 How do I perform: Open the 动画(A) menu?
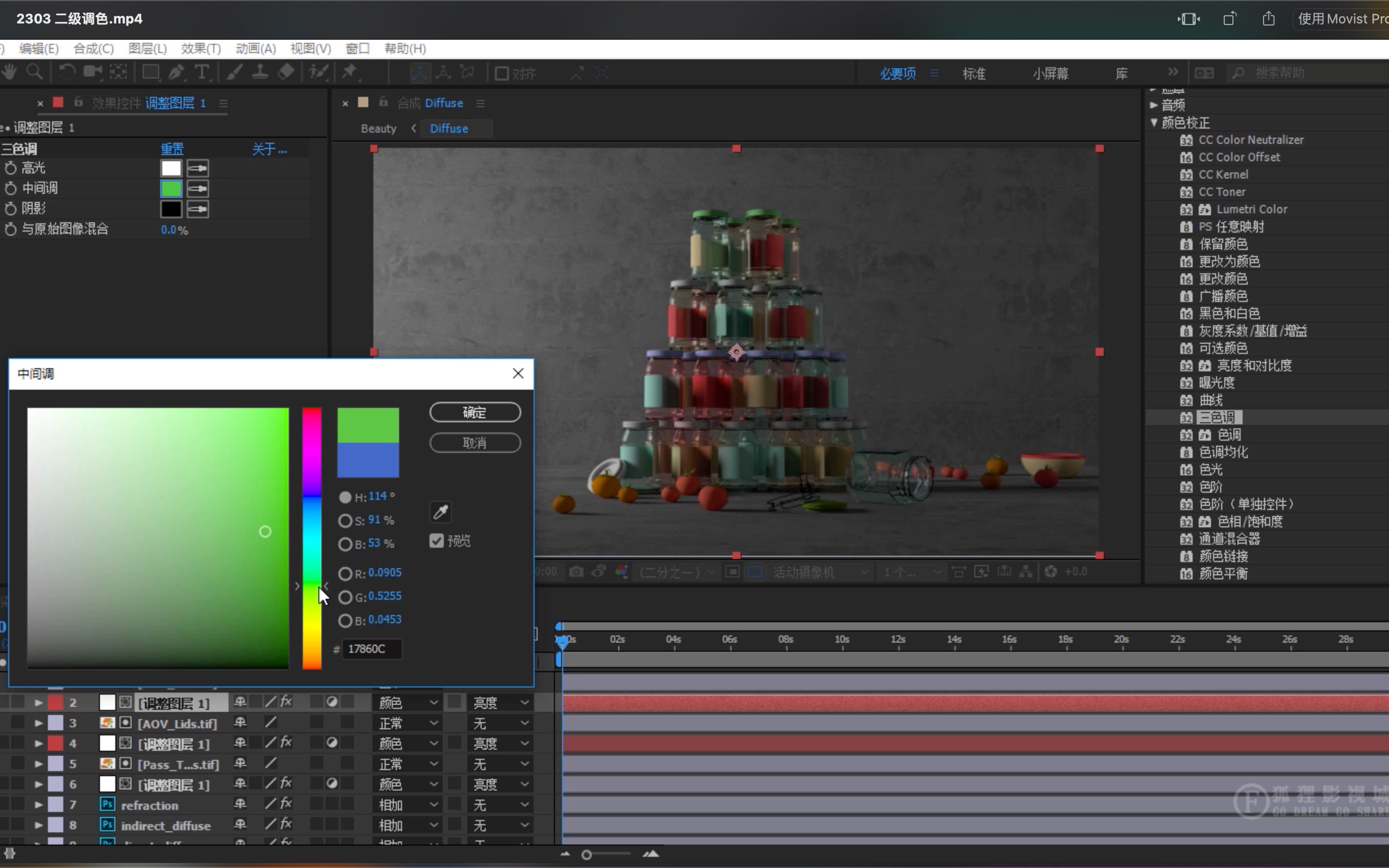[256, 49]
